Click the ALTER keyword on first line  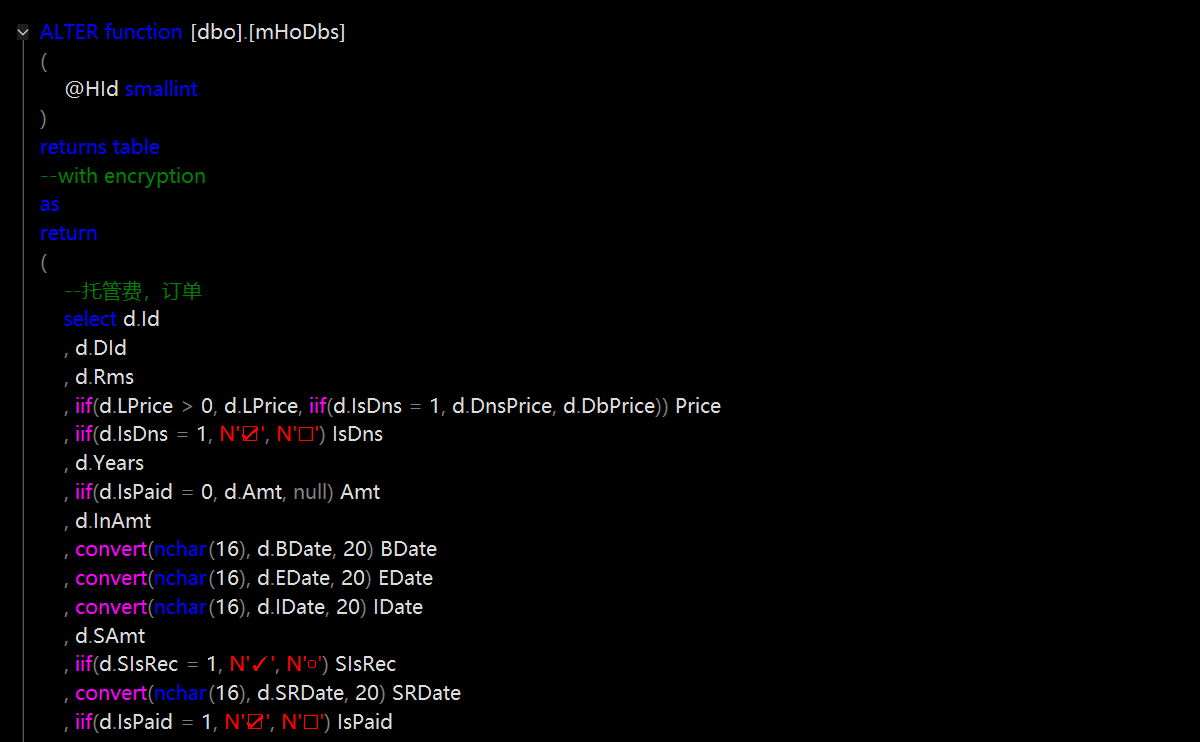tap(69, 32)
